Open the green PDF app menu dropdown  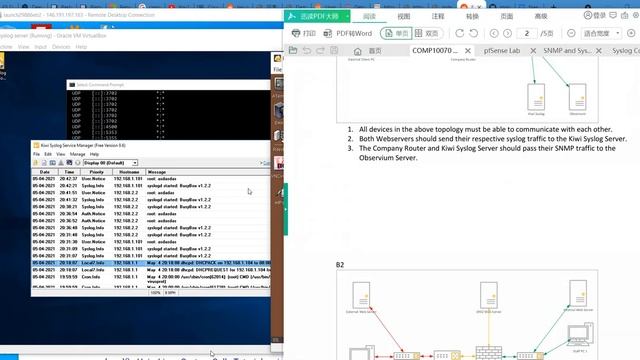[347, 16]
